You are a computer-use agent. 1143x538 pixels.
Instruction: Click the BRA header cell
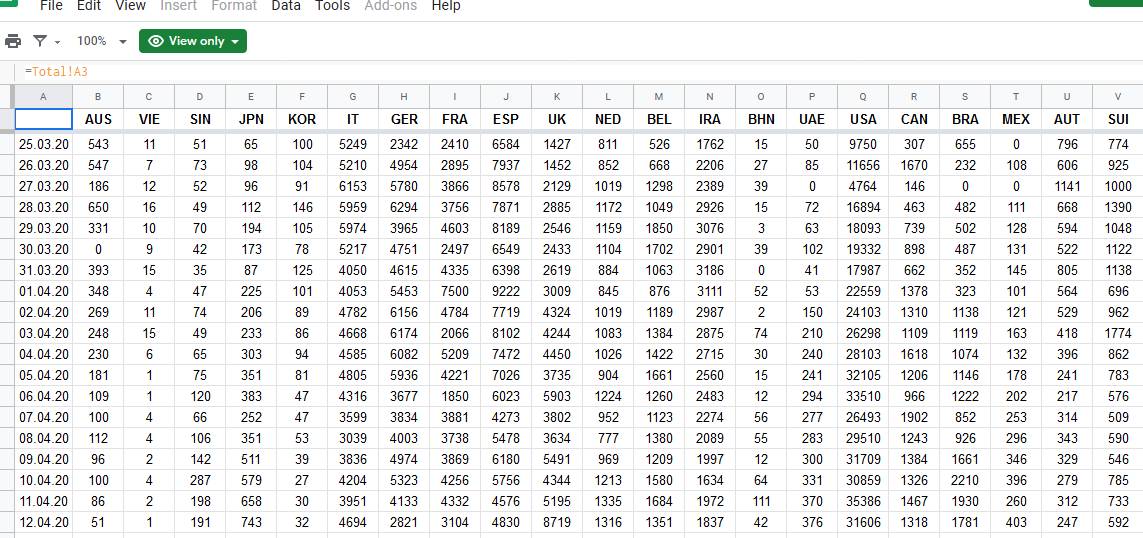click(965, 120)
